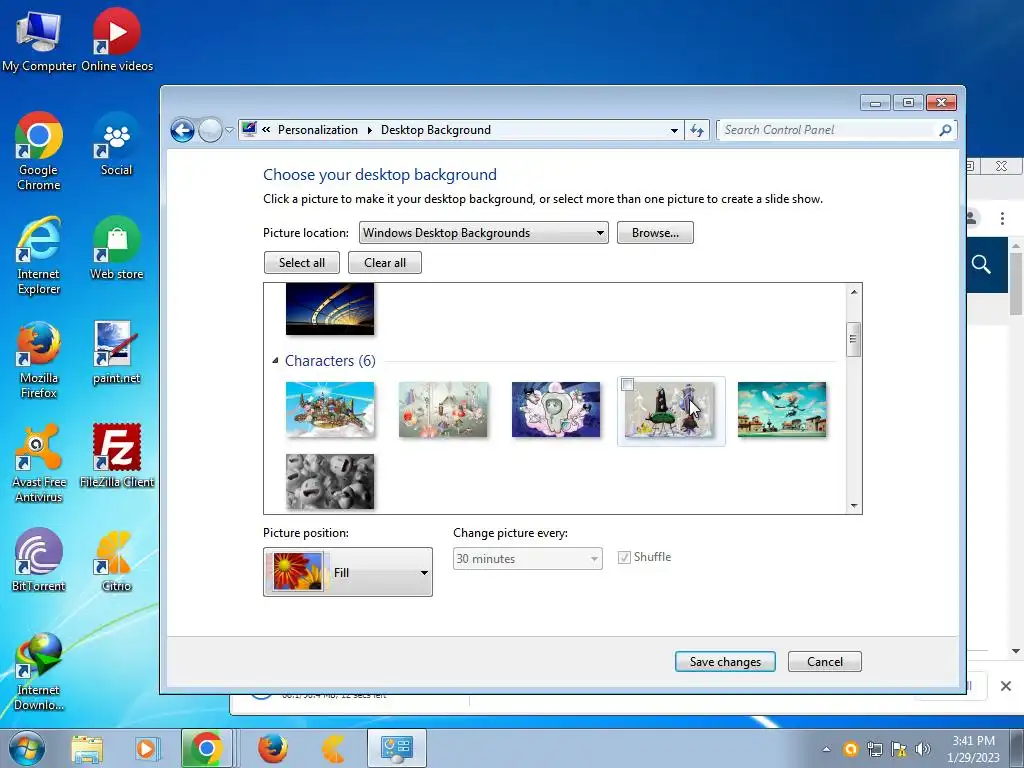
Task: Collapse the Characters (6) group
Action: [275, 360]
